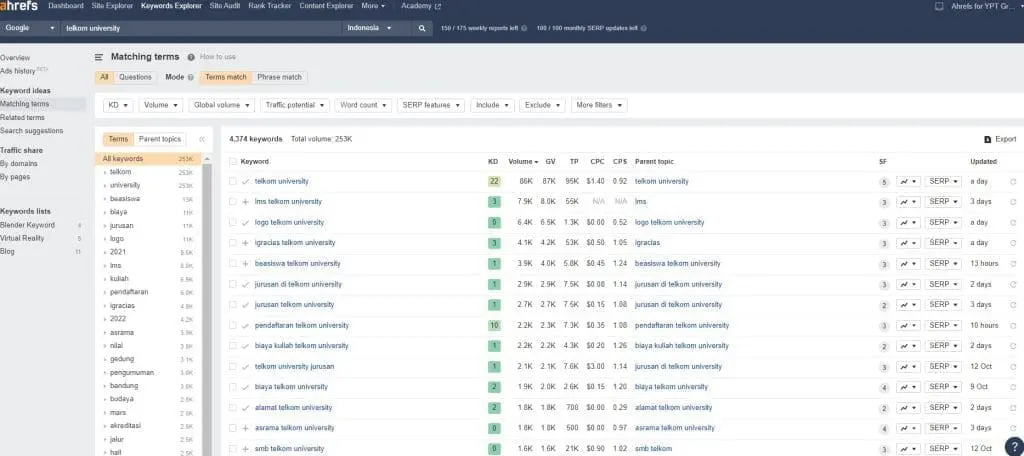Refresh the logo telkom university row

1013,223
